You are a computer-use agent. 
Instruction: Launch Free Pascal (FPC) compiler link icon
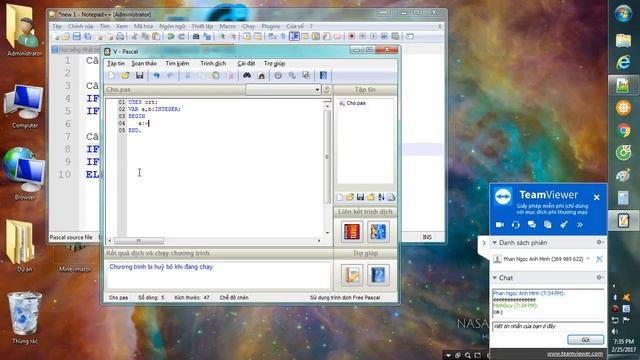click(378, 231)
